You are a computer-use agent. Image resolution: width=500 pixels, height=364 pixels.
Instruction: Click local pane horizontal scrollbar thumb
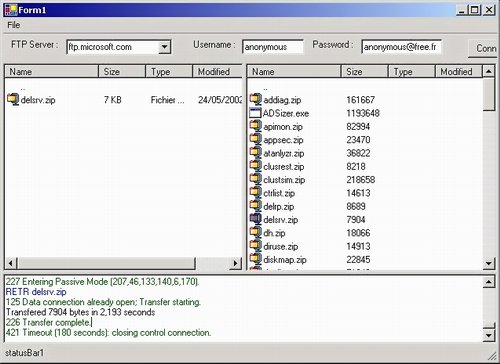106,263
